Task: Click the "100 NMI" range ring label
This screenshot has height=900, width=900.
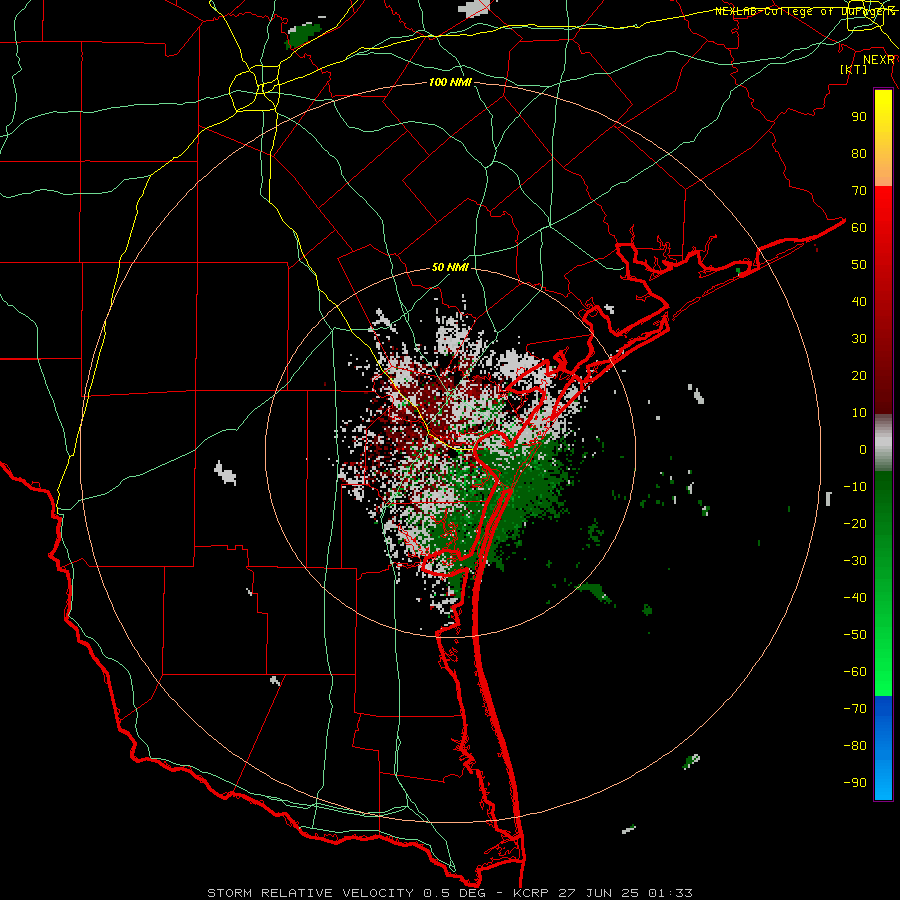Action: [x=450, y=82]
